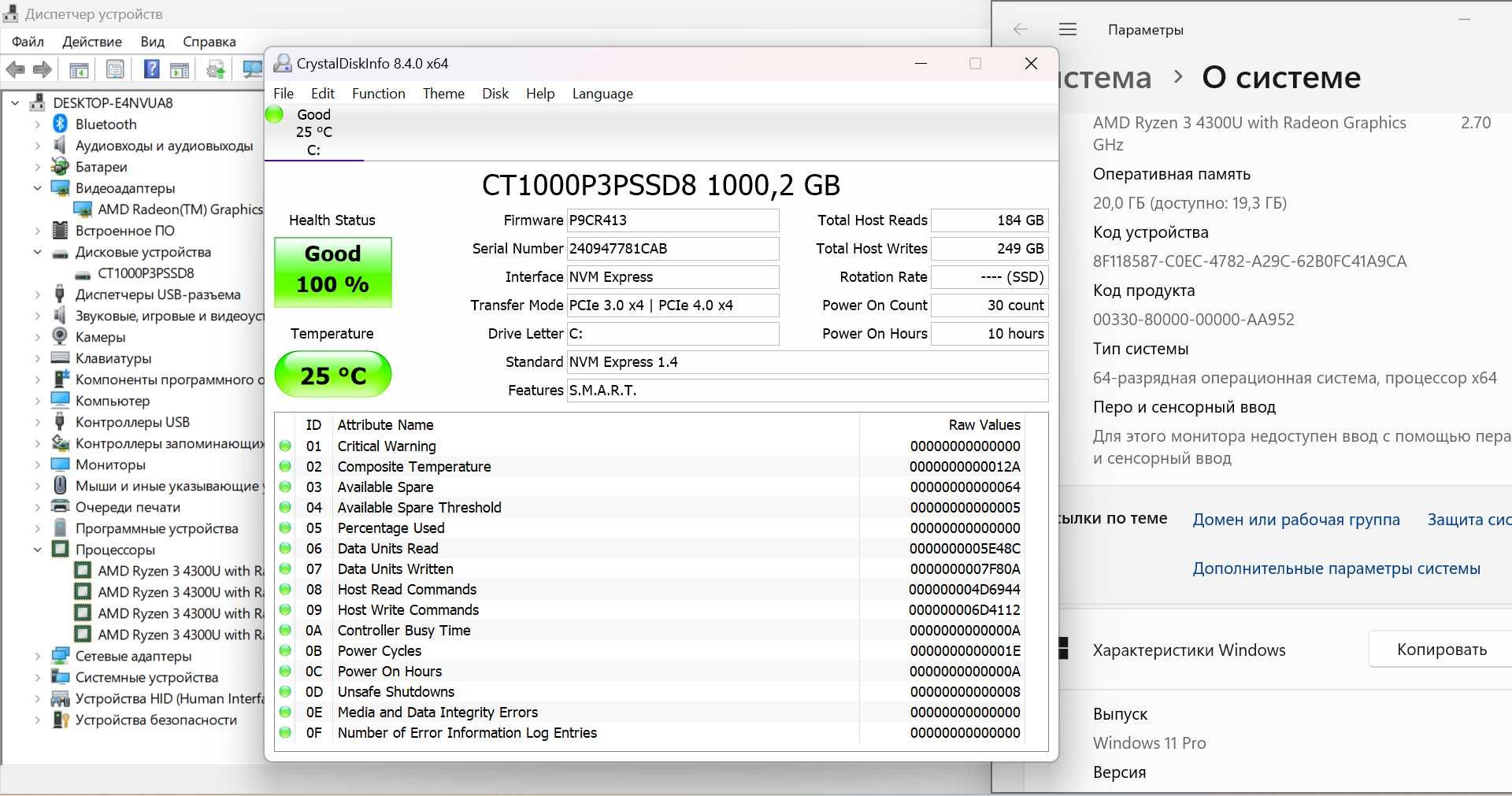Image resolution: width=1512 pixels, height=796 pixels.
Task: Click the Камеры camera icon
Action: pos(60,336)
